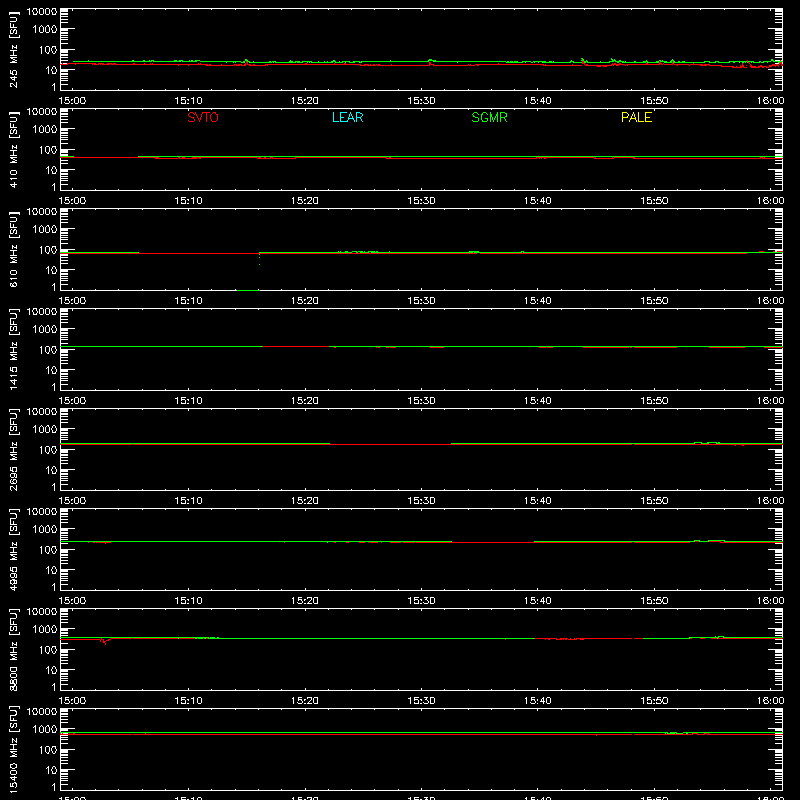The height and width of the screenshot is (800, 800).
Task: Click 15:50 tick under the 410 MHz plot
Action: (x=654, y=201)
